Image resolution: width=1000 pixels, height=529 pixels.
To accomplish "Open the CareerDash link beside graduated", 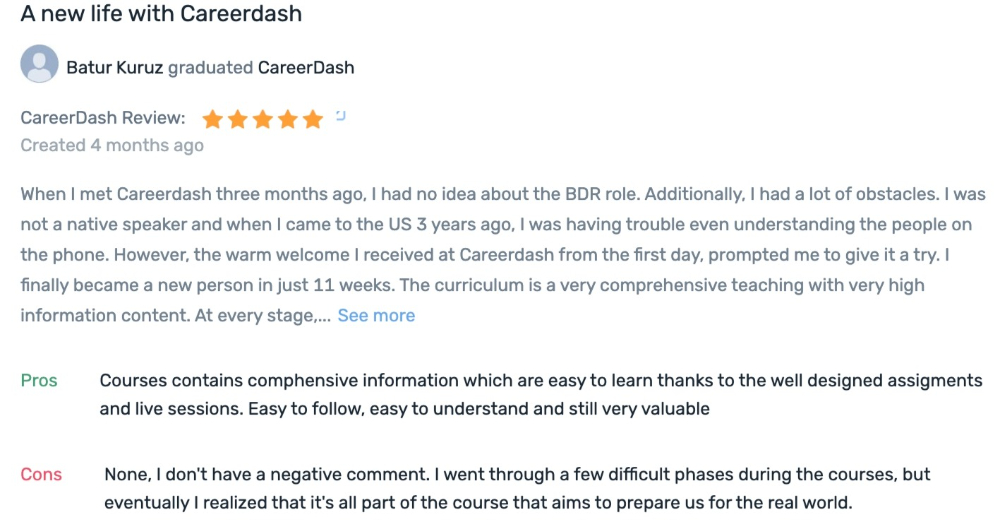I will click(x=305, y=68).
